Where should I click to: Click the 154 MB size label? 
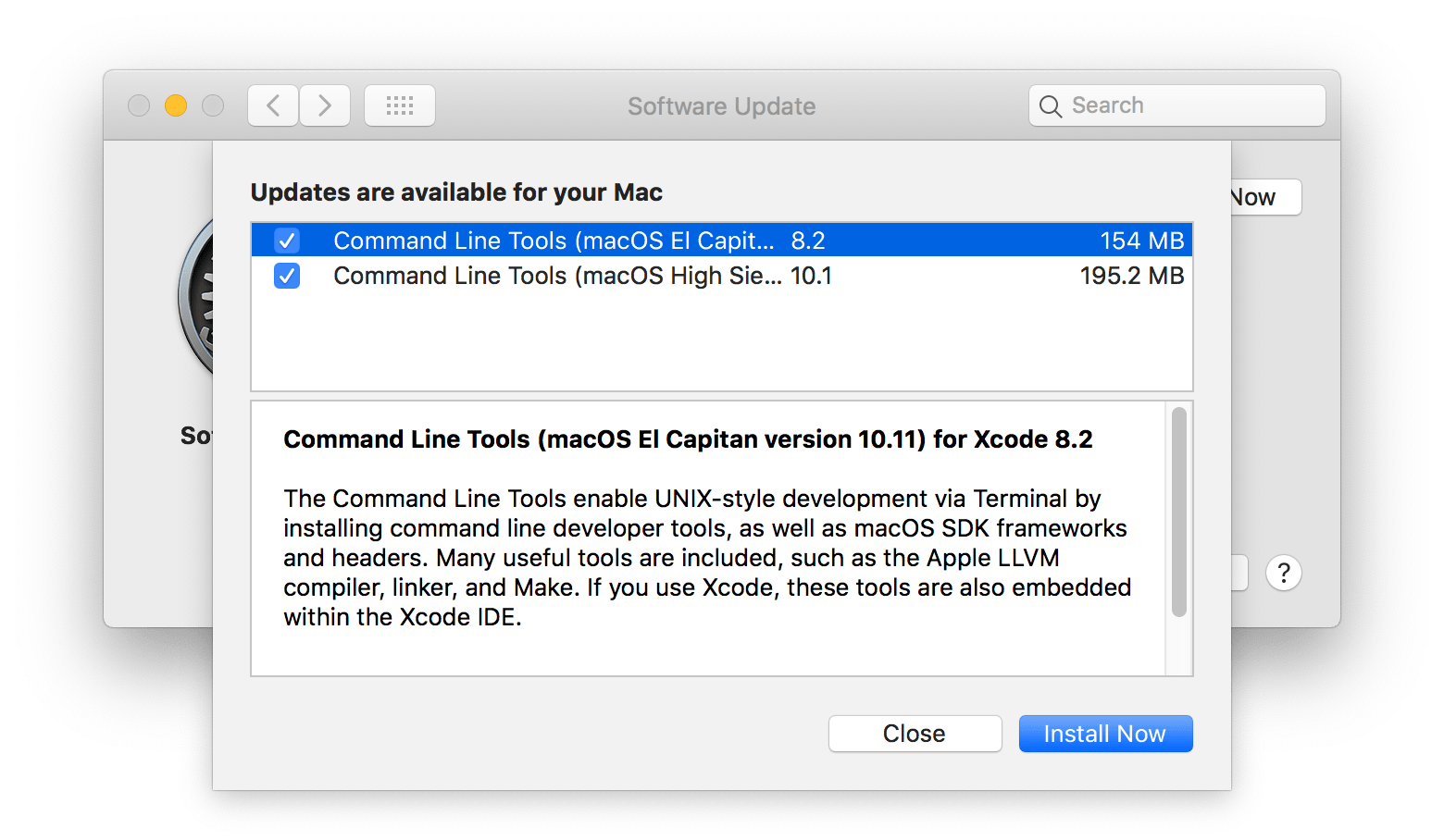[1140, 240]
